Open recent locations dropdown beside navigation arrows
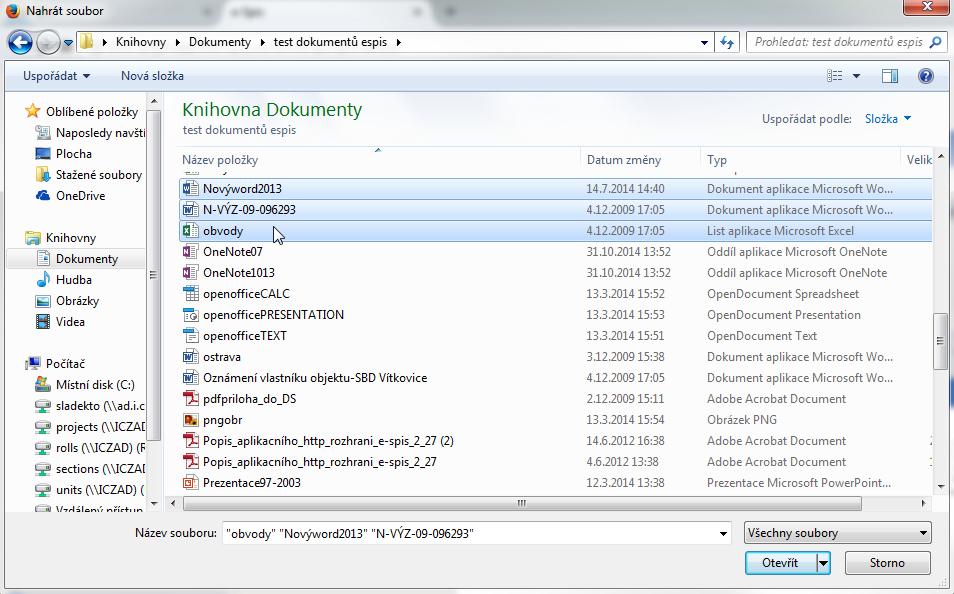This screenshot has width=954, height=594. point(68,43)
